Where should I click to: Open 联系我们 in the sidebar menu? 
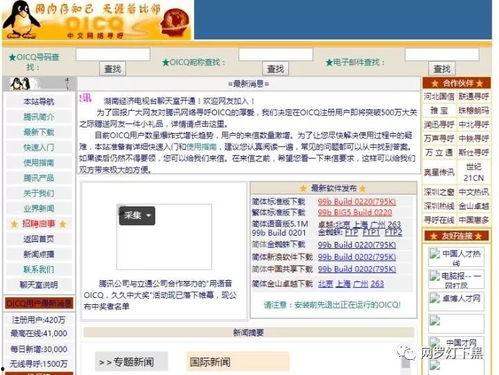pos(39,269)
